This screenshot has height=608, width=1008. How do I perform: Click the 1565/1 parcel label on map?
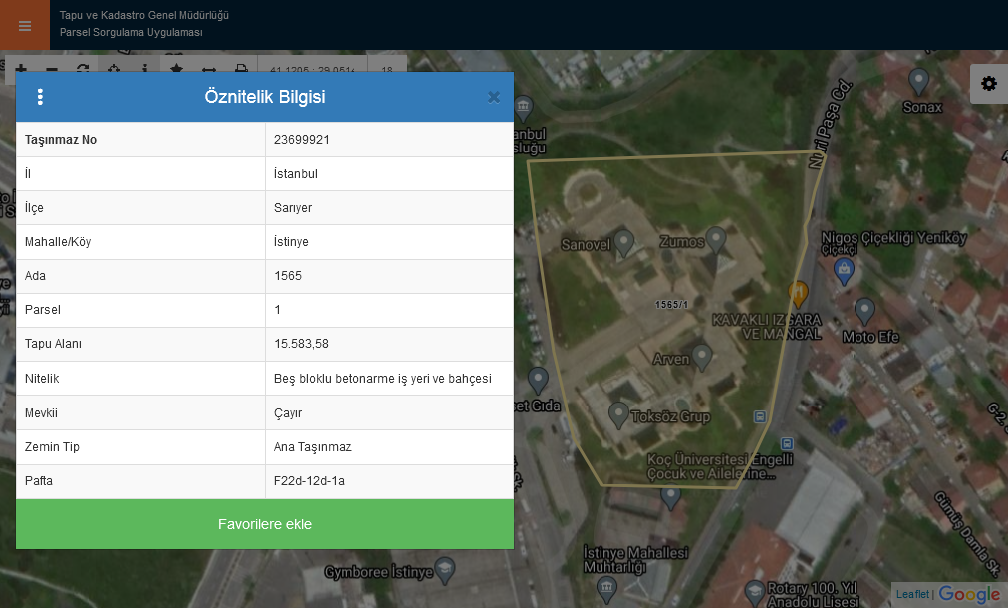[670, 304]
